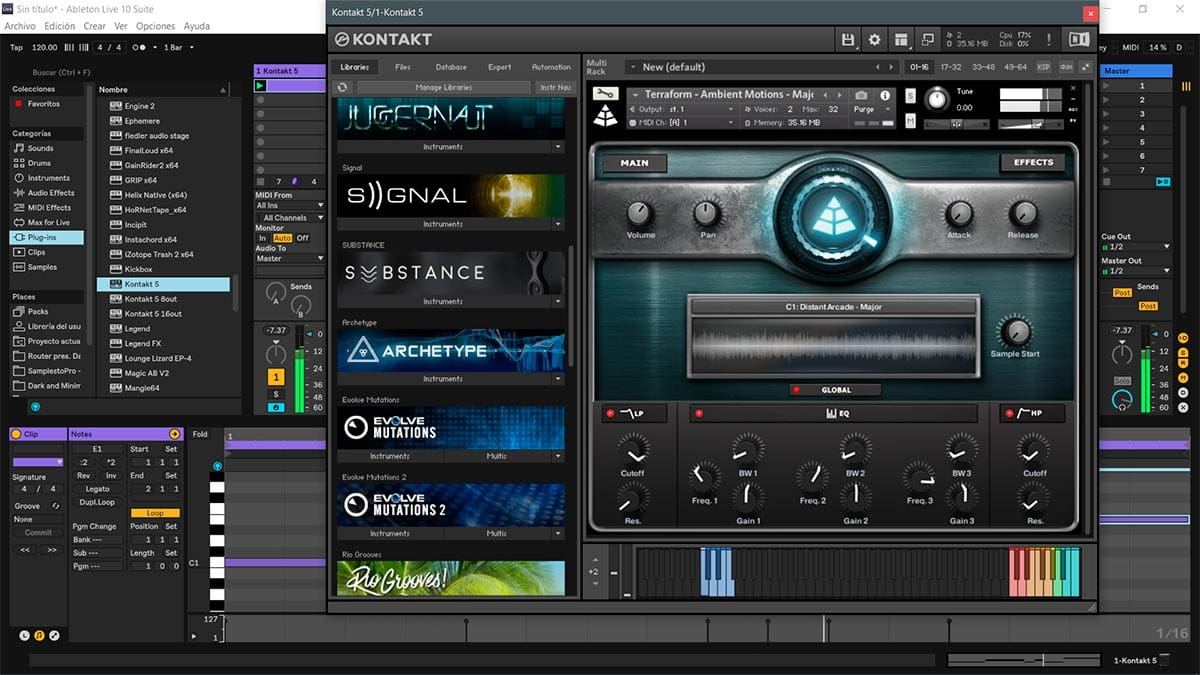1200x675 pixels.
Task: Click the Evolve Mutations library banner
Action: point(451,428)
